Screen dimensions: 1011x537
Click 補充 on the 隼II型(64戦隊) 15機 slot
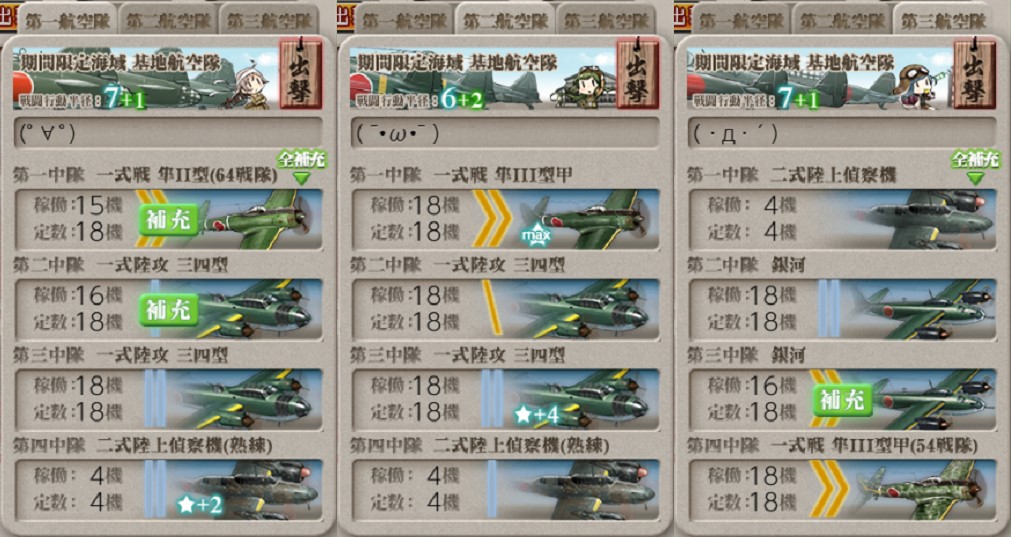coord(168,220)
